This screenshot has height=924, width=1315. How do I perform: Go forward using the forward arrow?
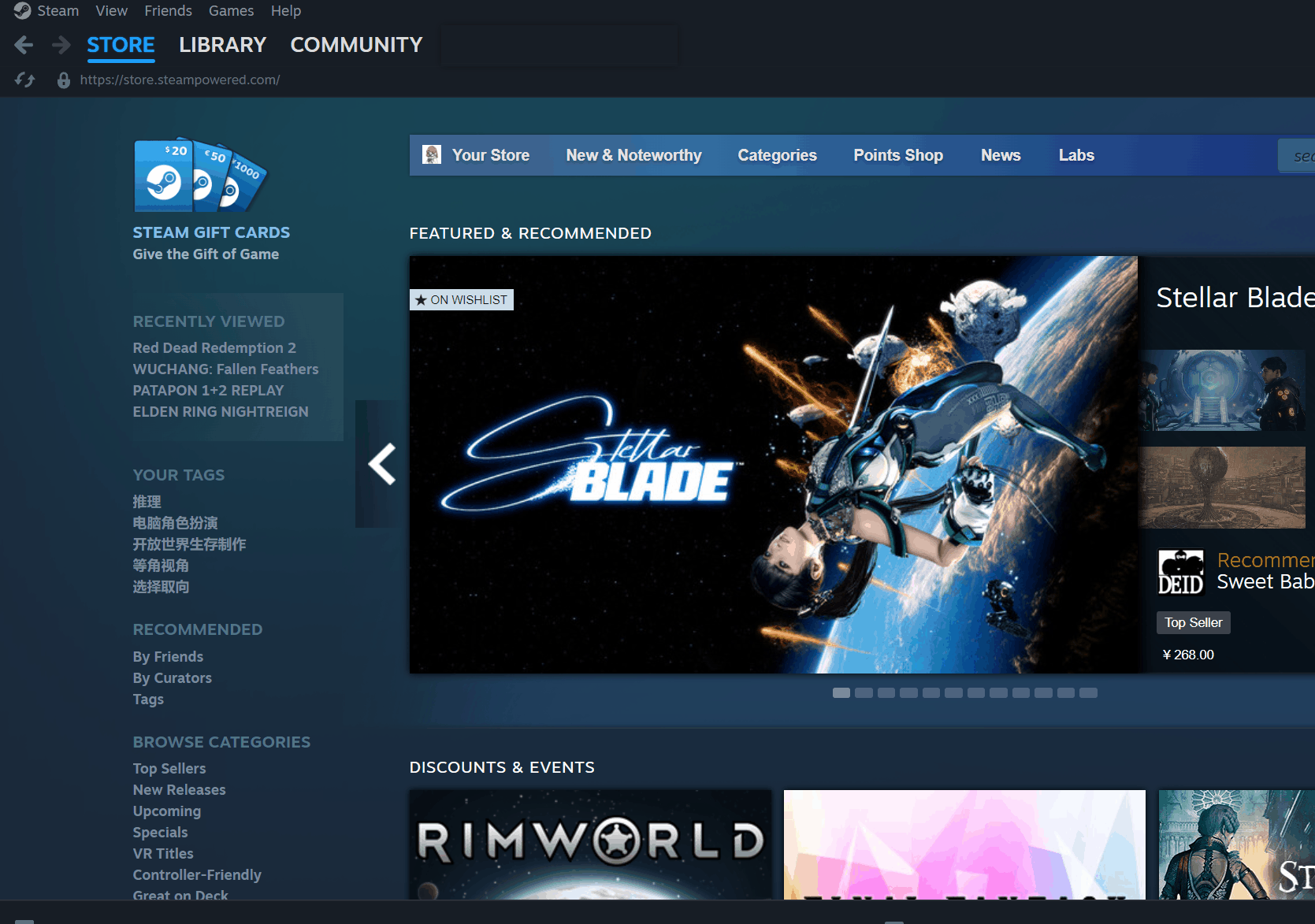[x=61, y=45]
